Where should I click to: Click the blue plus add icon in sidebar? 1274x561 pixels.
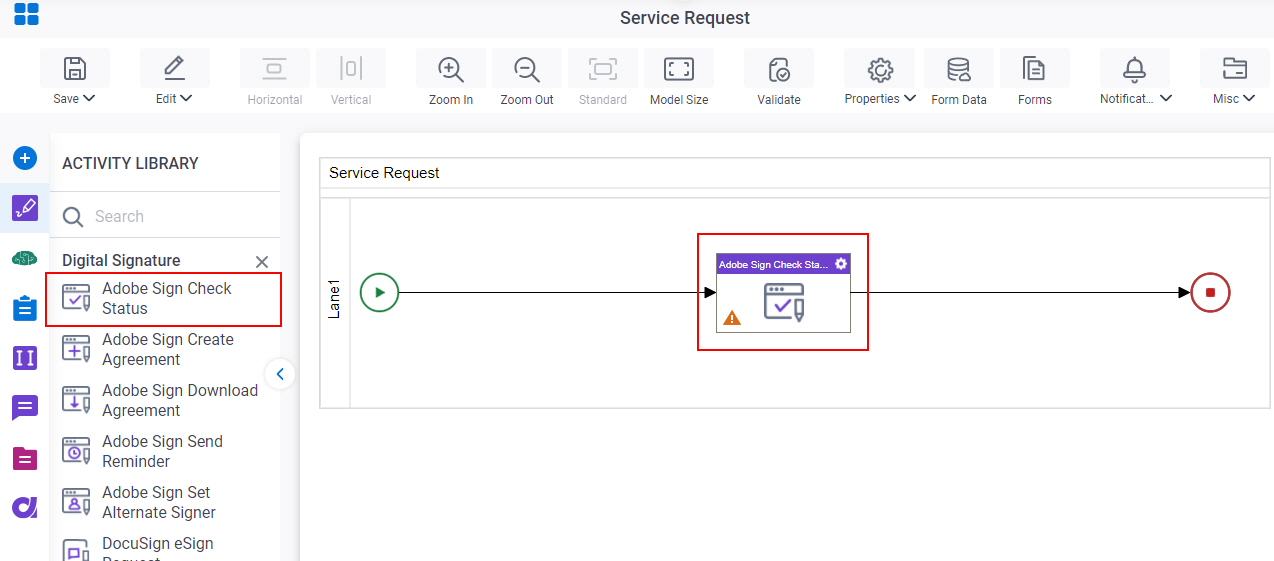[x=25, y=158]
